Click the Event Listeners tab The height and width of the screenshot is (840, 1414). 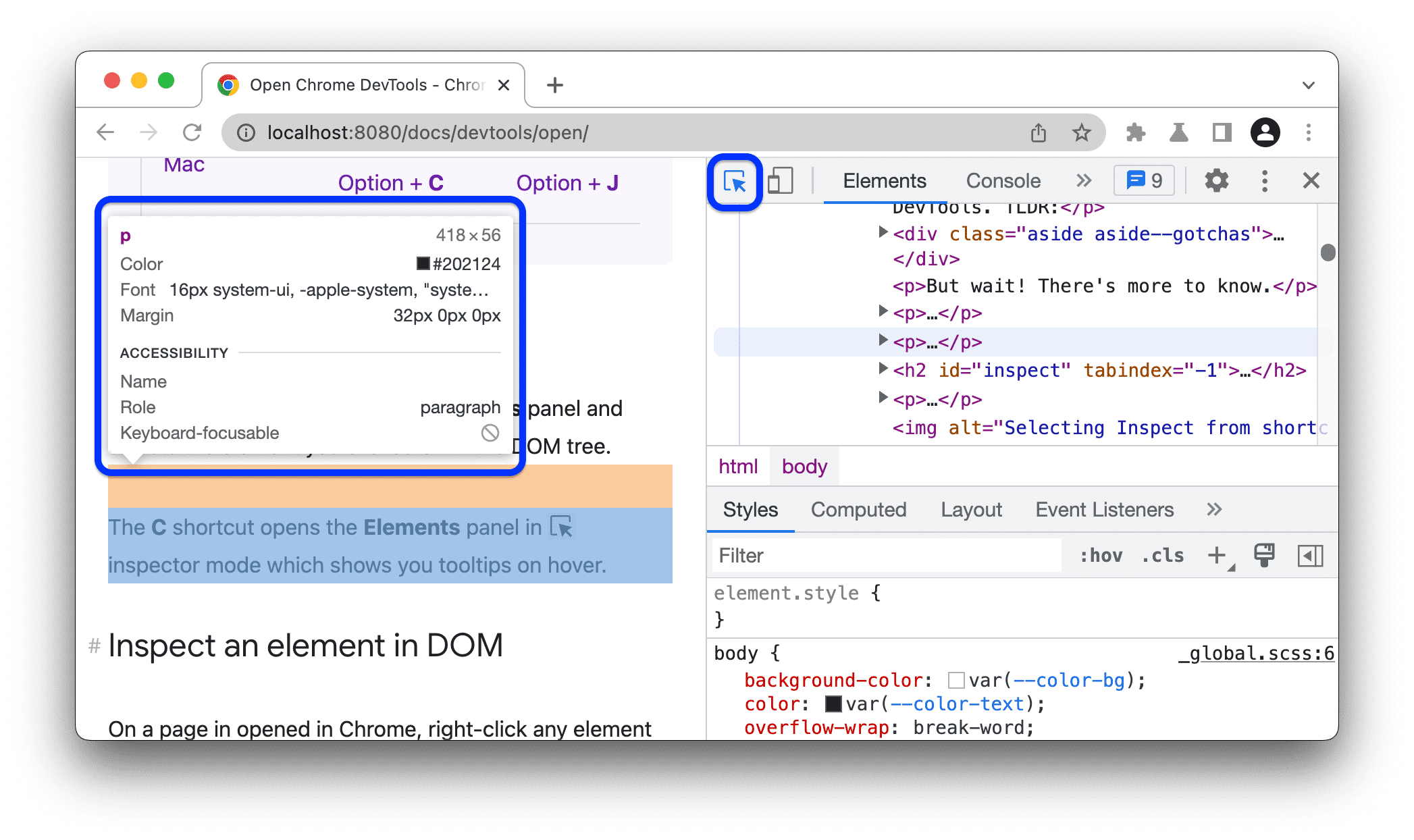1104,510
